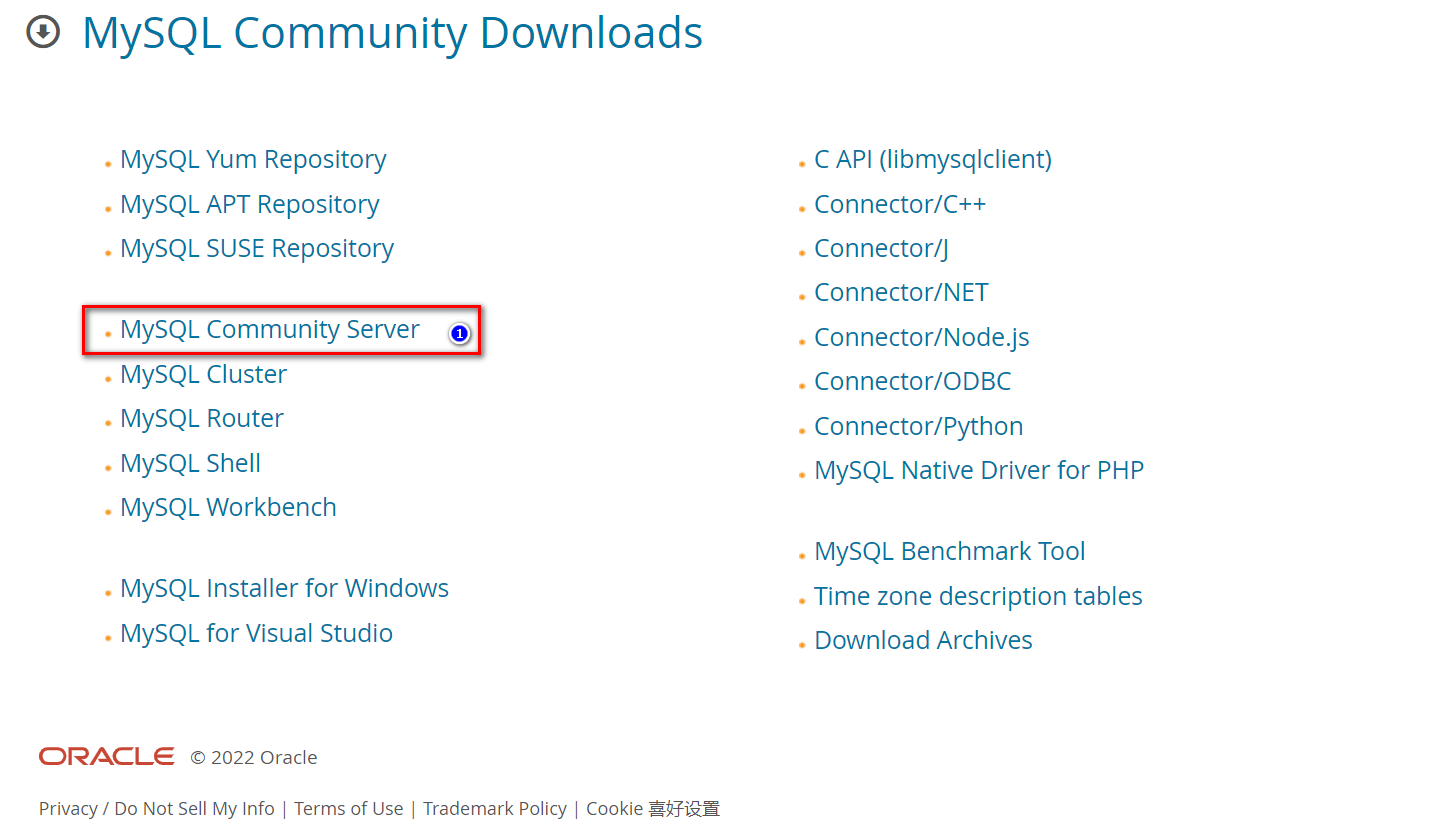Open the Download Archives page

pyautogui.click(x=923, y=640)
